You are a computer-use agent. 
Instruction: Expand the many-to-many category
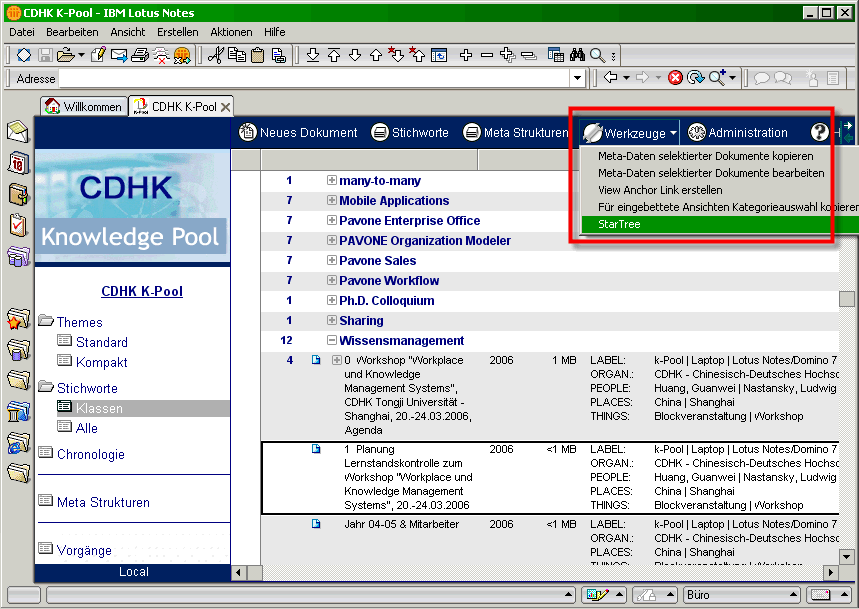point(331,180)
